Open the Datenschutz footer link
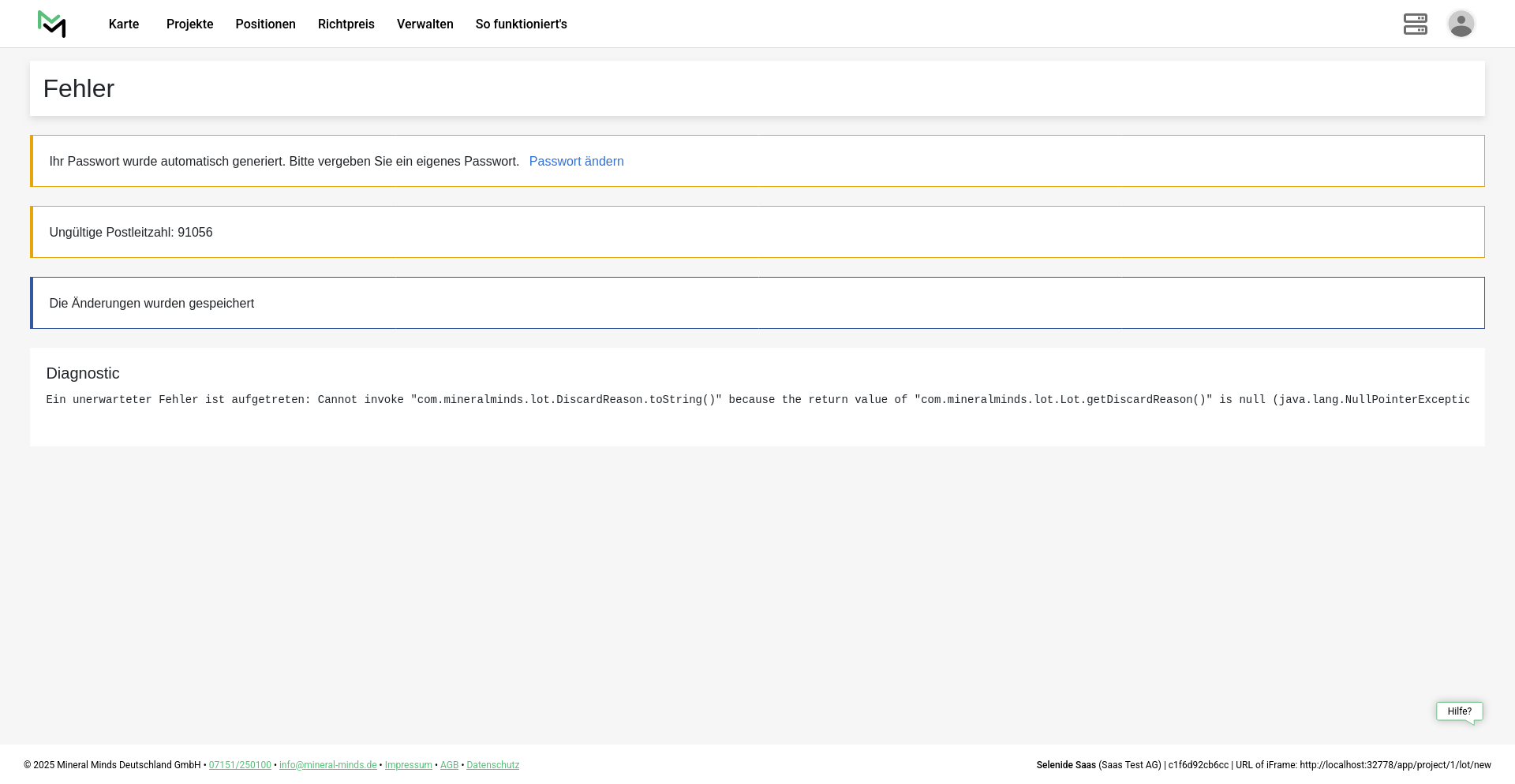The height and width of the screenshot is (784, 1515). pos(492,765)
